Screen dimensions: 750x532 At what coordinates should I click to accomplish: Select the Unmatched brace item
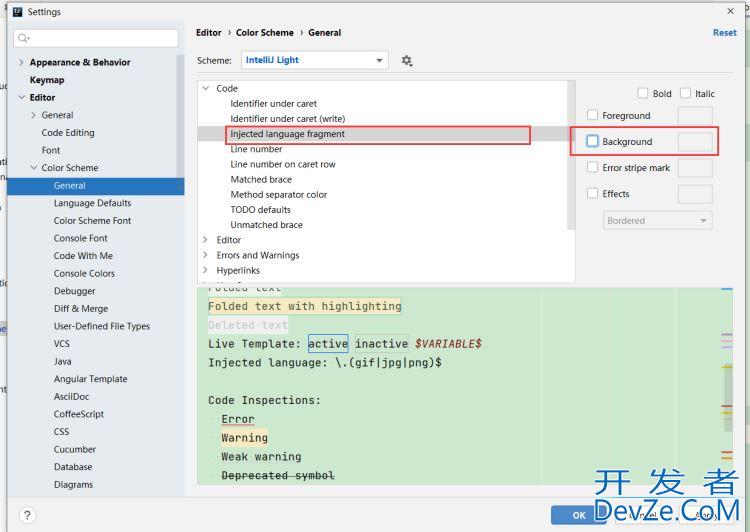[266, 224]
